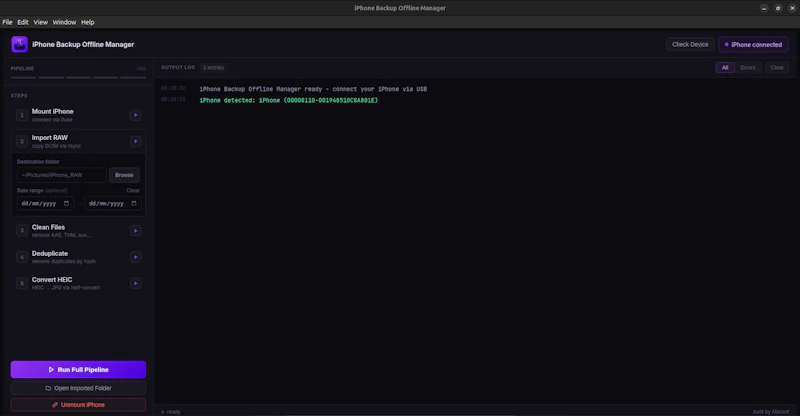Click the iPhone connected status badge

tap(753, 44)
